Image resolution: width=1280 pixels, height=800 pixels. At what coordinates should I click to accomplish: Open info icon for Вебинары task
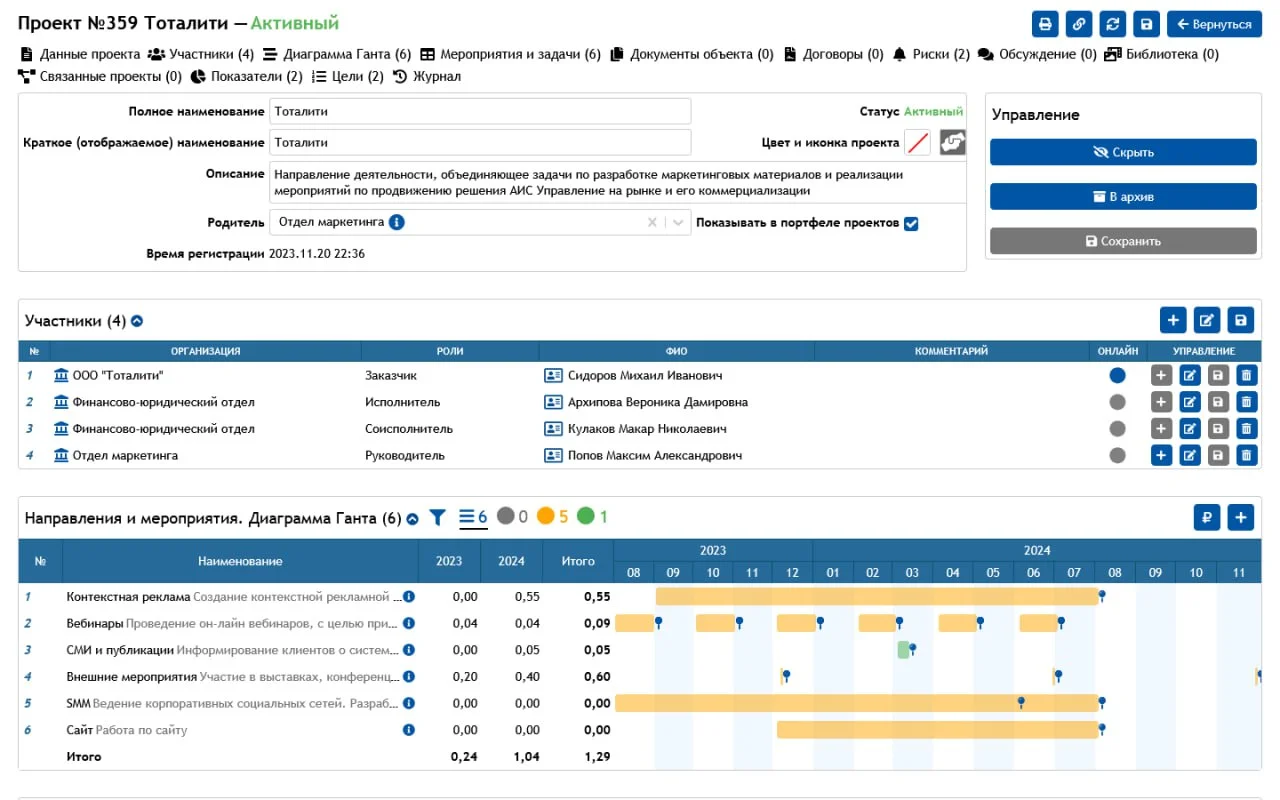pyautogui.click(x=408, y=623)
